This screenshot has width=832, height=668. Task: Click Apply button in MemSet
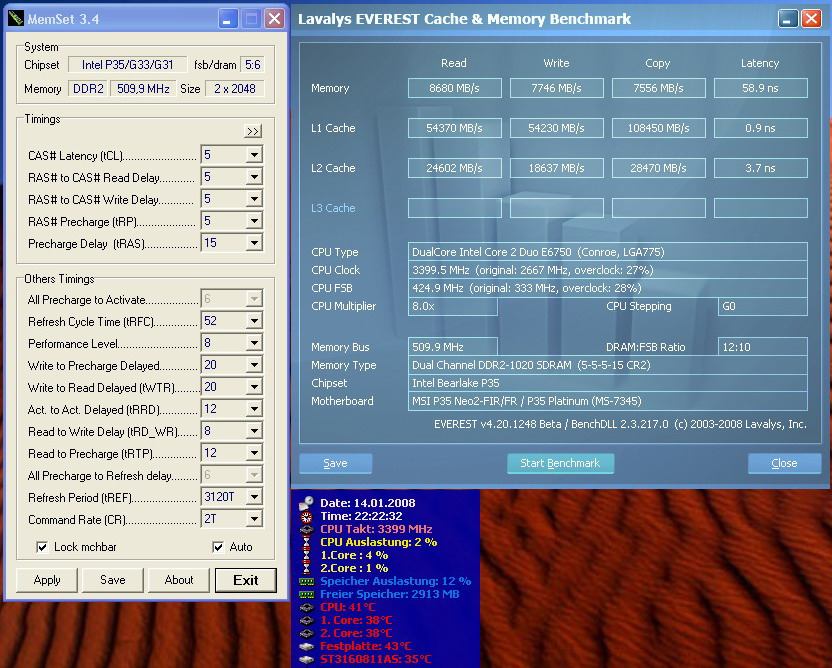click(47, 580)
